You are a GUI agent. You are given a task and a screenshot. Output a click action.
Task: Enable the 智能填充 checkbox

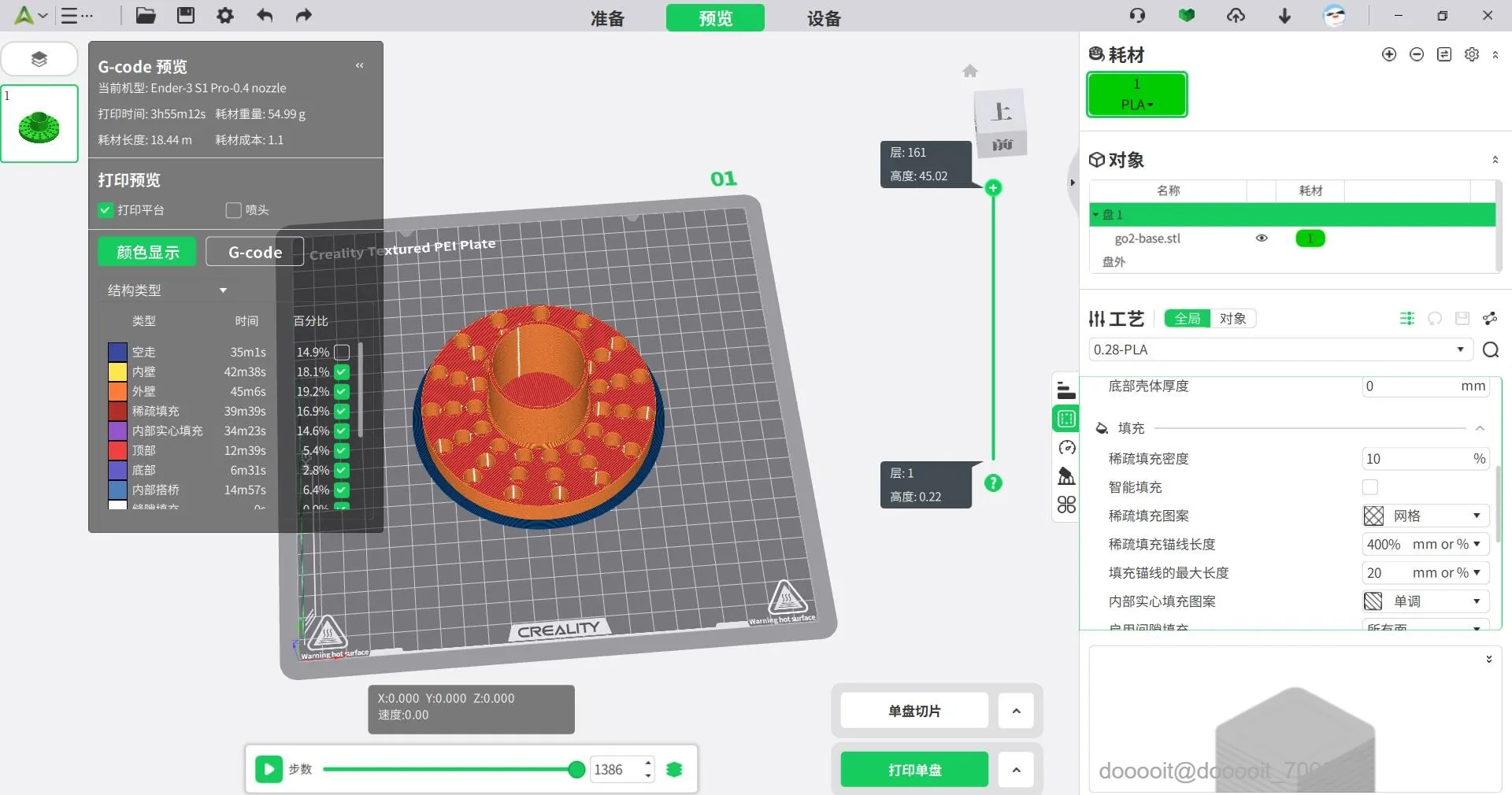[x=1370, y=487]
